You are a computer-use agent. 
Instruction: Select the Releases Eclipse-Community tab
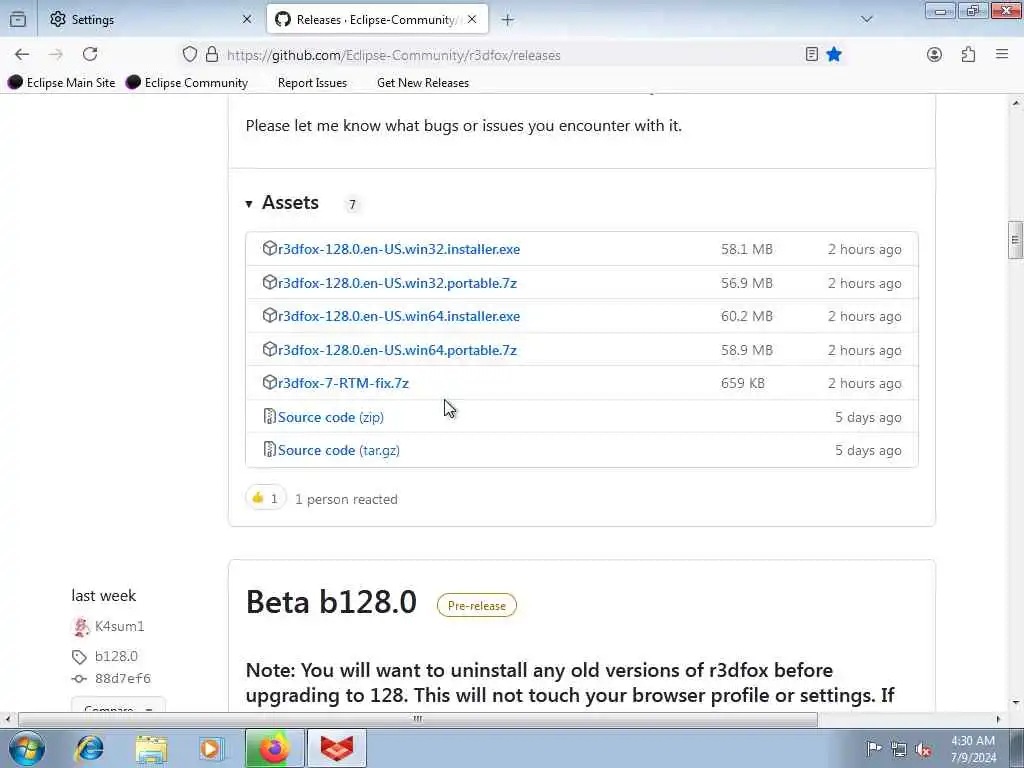[x=377, y=20]
